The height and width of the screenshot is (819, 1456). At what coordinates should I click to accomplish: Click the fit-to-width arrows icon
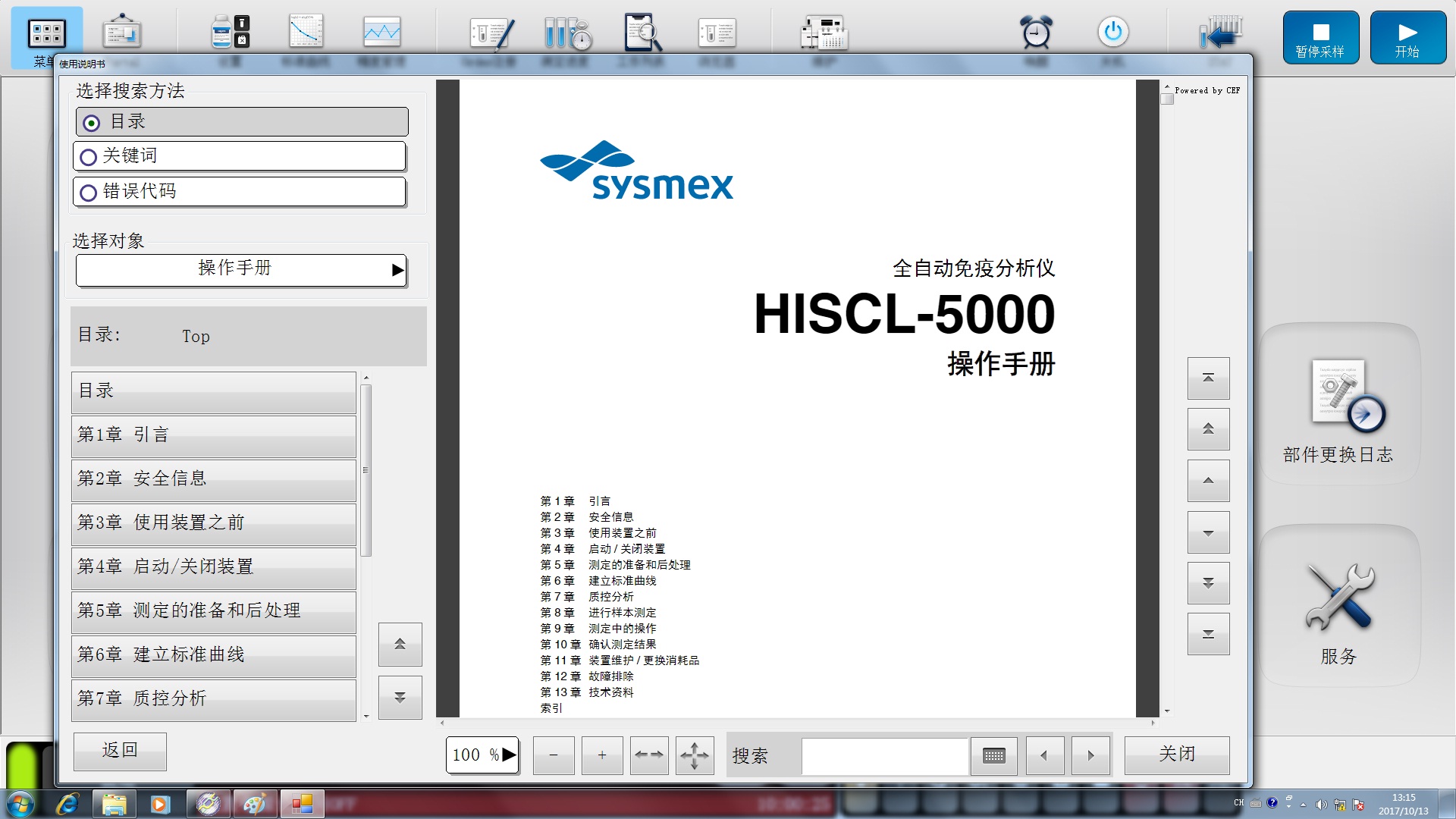649,755
